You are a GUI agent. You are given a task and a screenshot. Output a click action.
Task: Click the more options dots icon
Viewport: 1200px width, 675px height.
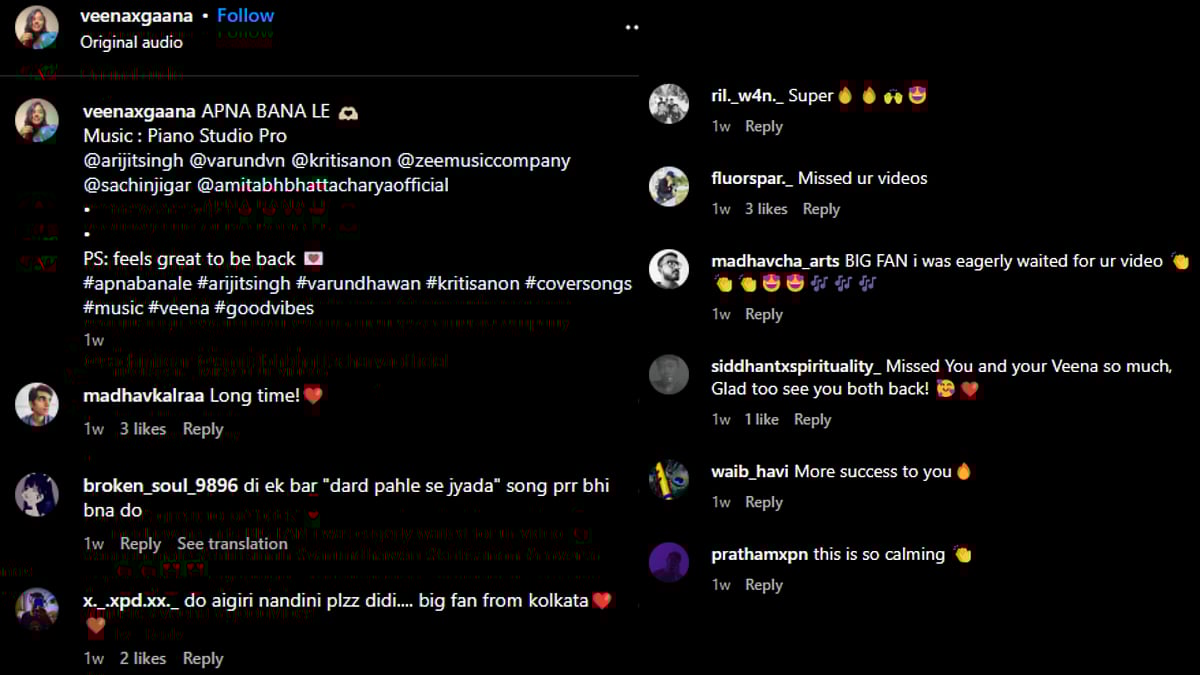click(x=632, y=27)
